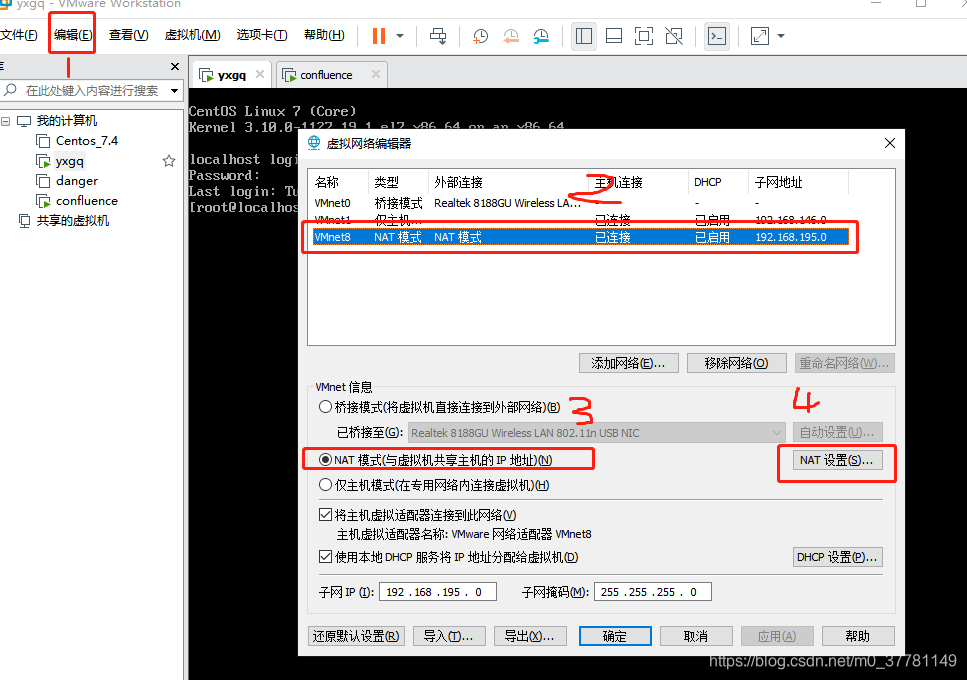This screenshot has width=967, height=680.
Task: Open the 编辑(E) menu
Action: (x=73, y=35)
